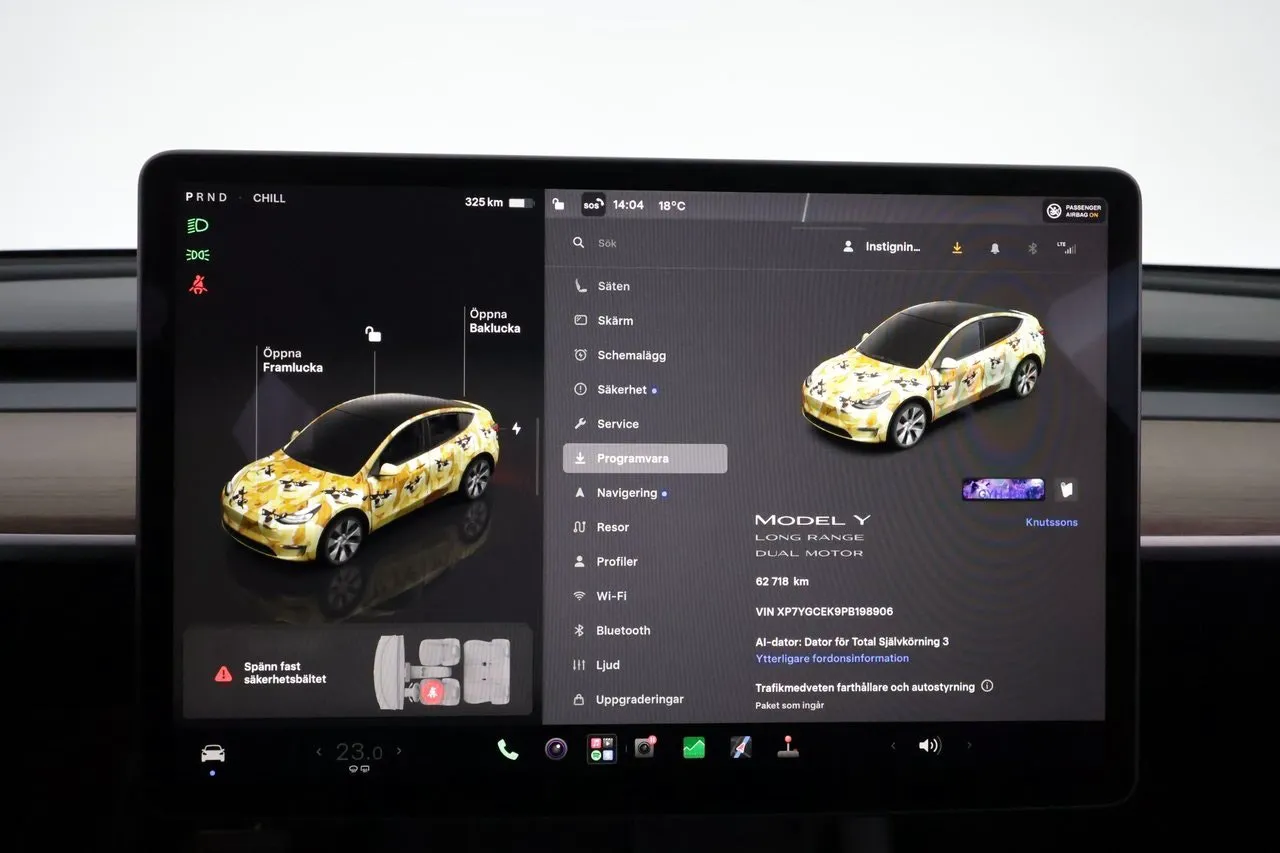Open climate controls via 23.0 temperature
The height and width of the screenshot is (853, 1280).
coord(358,752)
